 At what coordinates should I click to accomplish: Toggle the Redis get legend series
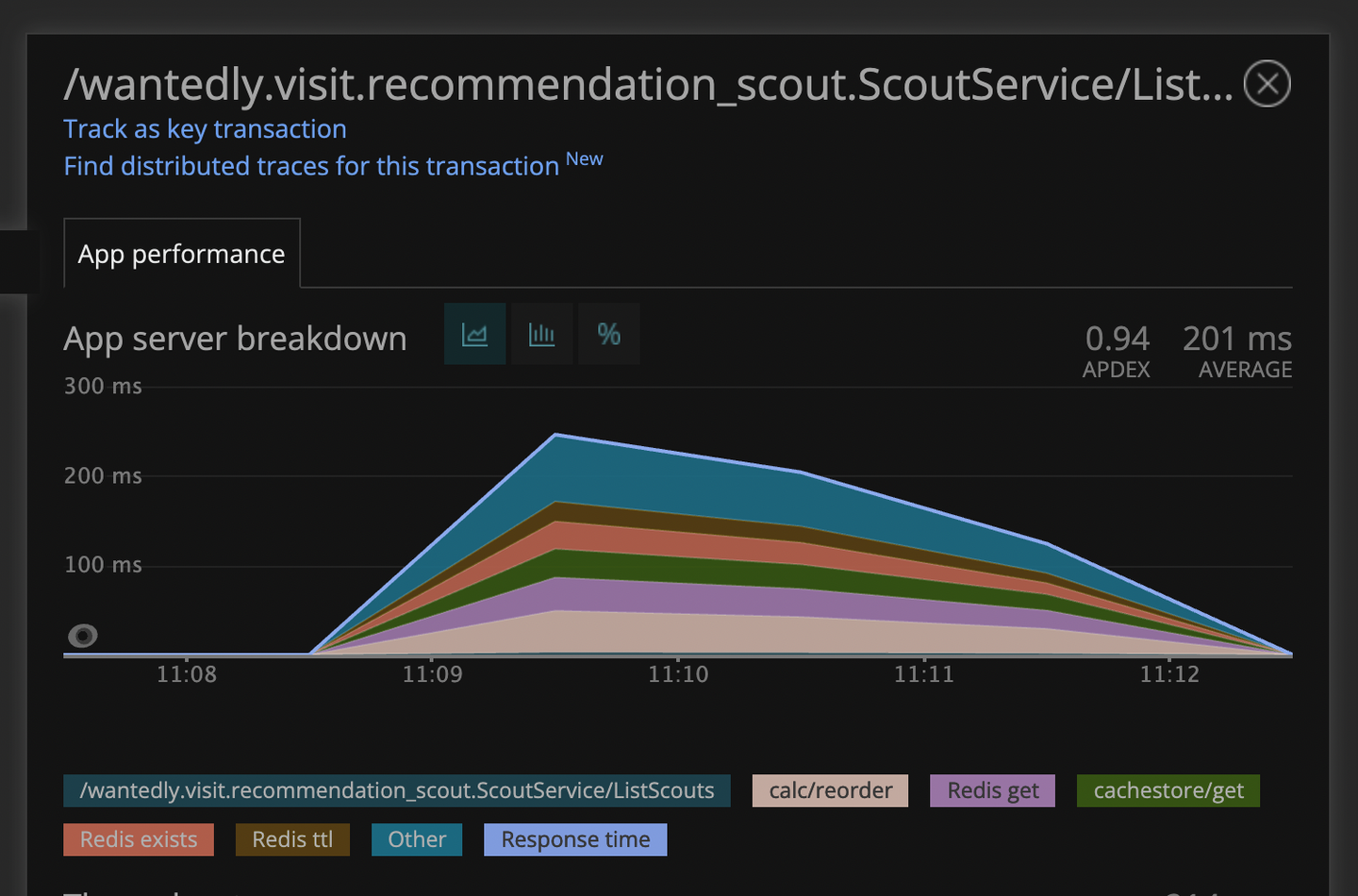[993, 790]
